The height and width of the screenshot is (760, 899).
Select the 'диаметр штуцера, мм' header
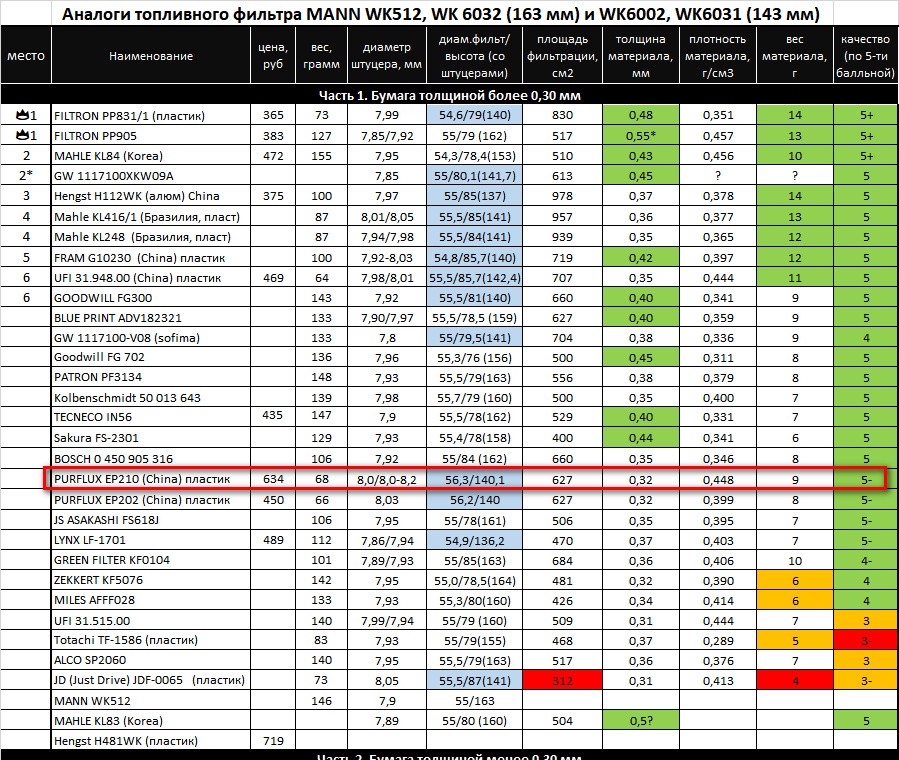(386, 56)
